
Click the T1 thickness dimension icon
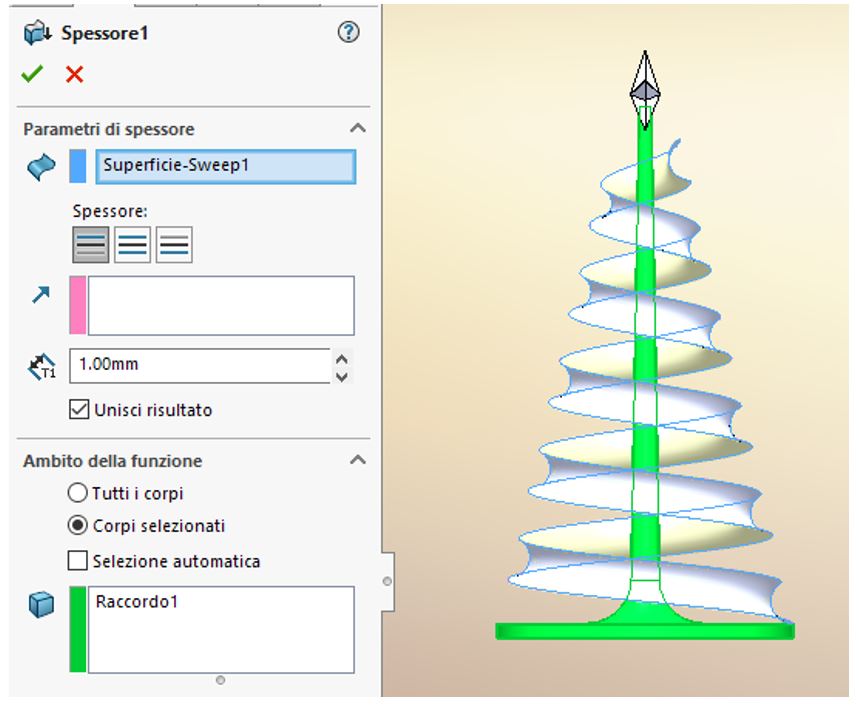42,366
